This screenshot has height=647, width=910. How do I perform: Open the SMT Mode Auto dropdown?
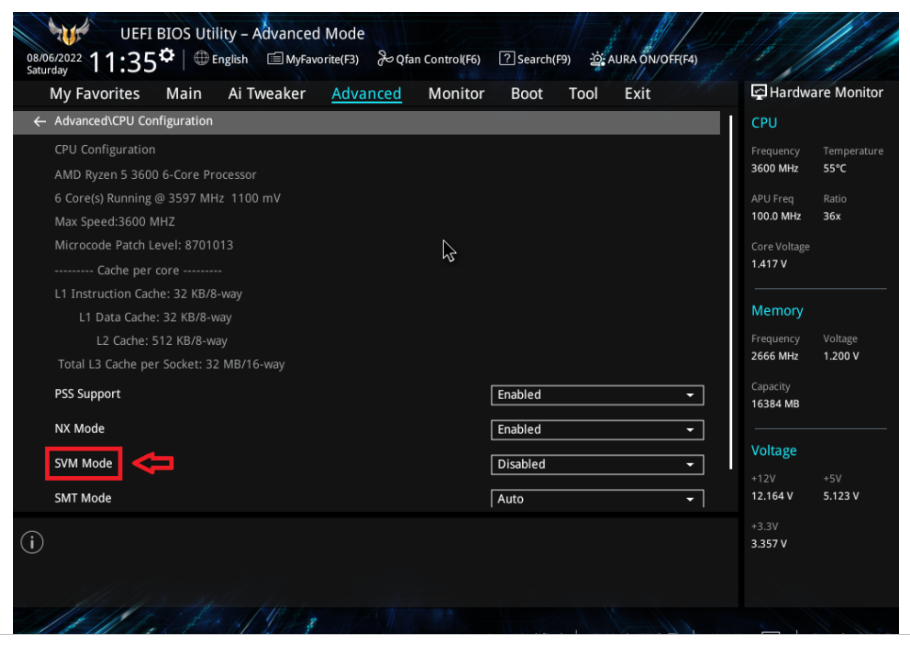pos(597,498)
